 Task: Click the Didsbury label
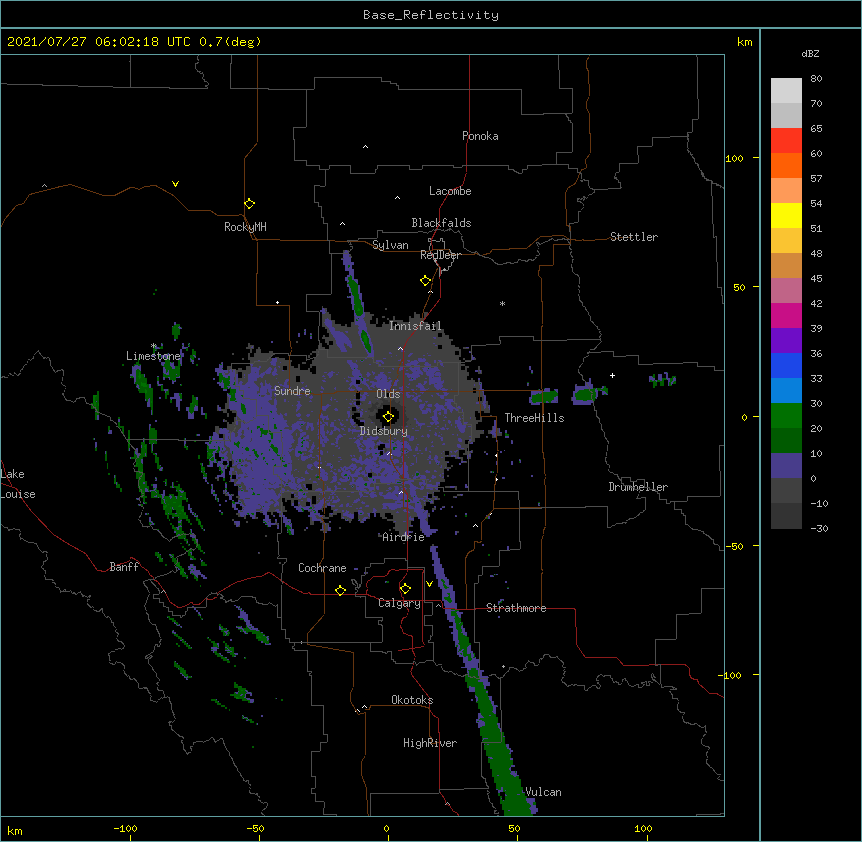[x=384, y=431]
